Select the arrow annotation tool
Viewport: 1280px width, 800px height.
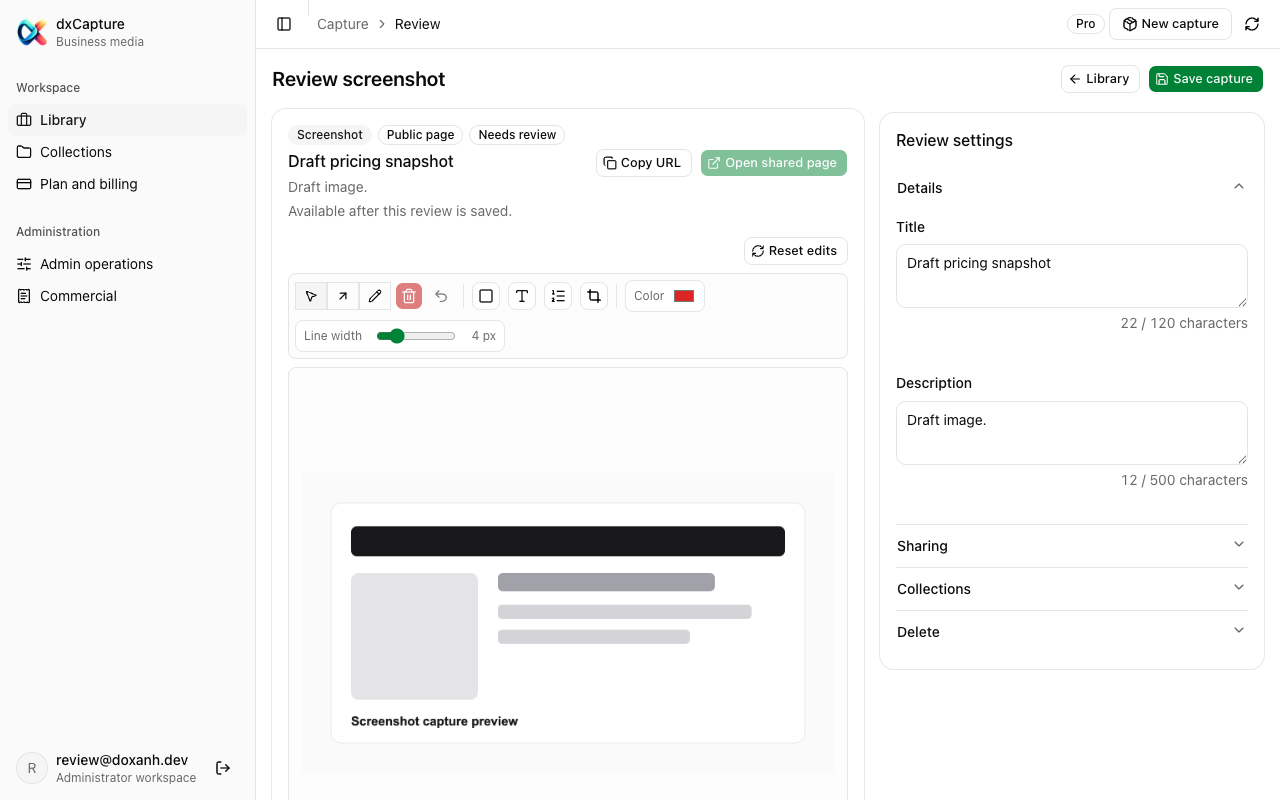click(x=343, y=296)
